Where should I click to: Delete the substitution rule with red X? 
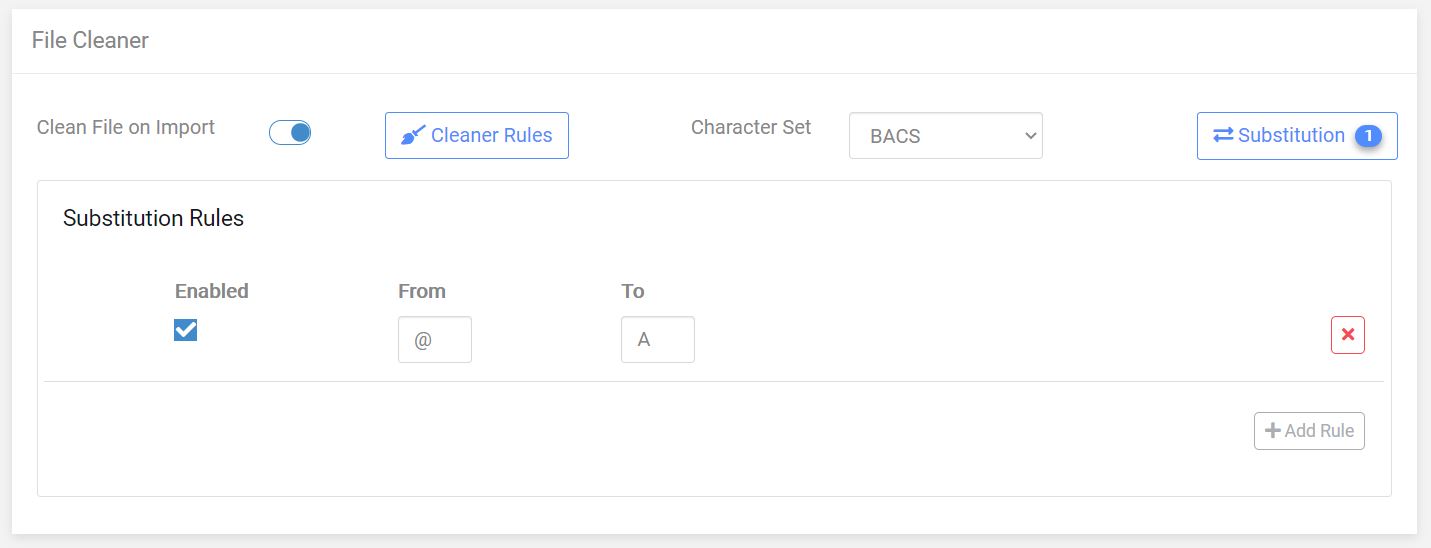coord(1347,335)
